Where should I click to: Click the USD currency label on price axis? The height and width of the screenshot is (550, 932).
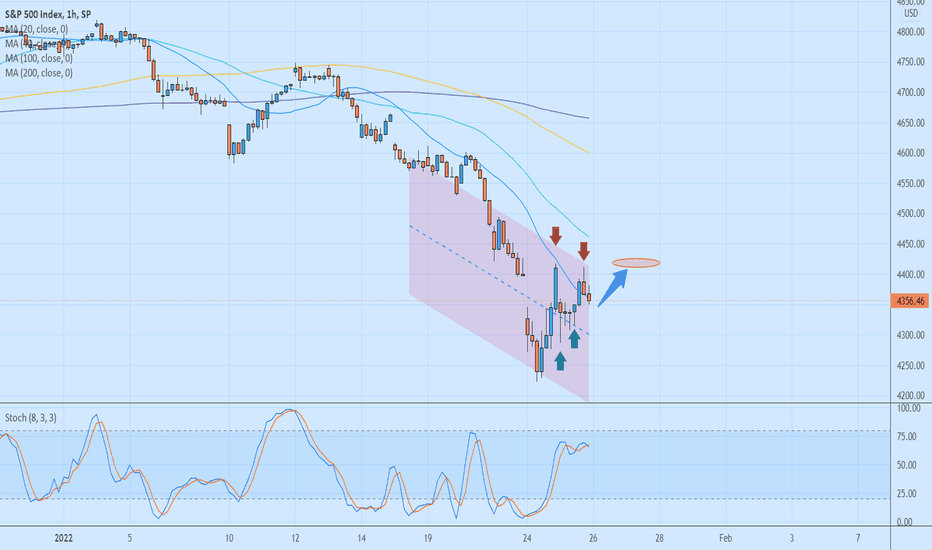(x=911, y=13)
